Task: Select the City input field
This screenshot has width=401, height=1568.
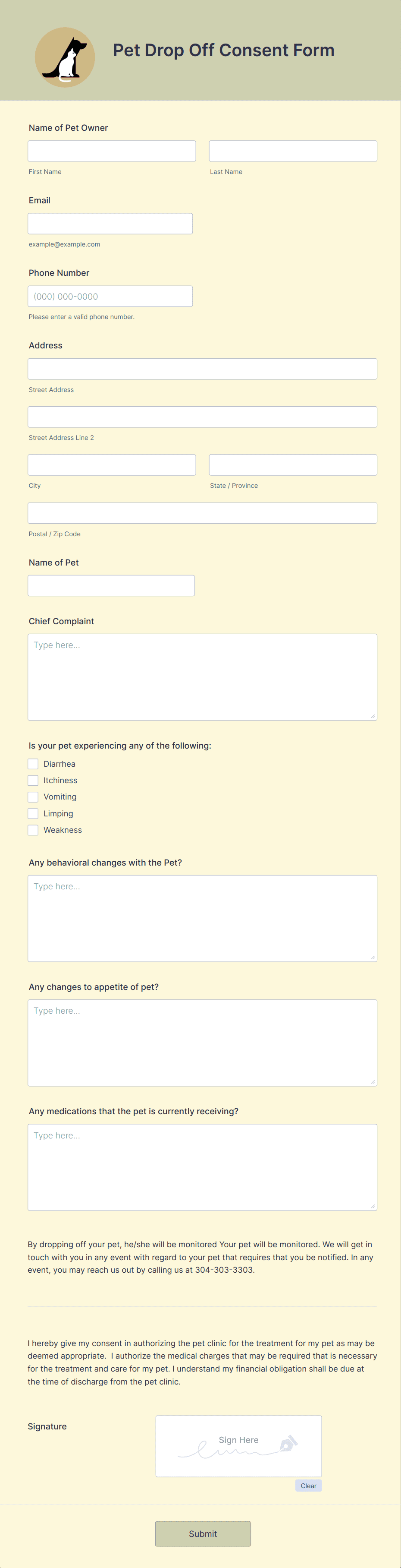Action: [x=112, y=465]
